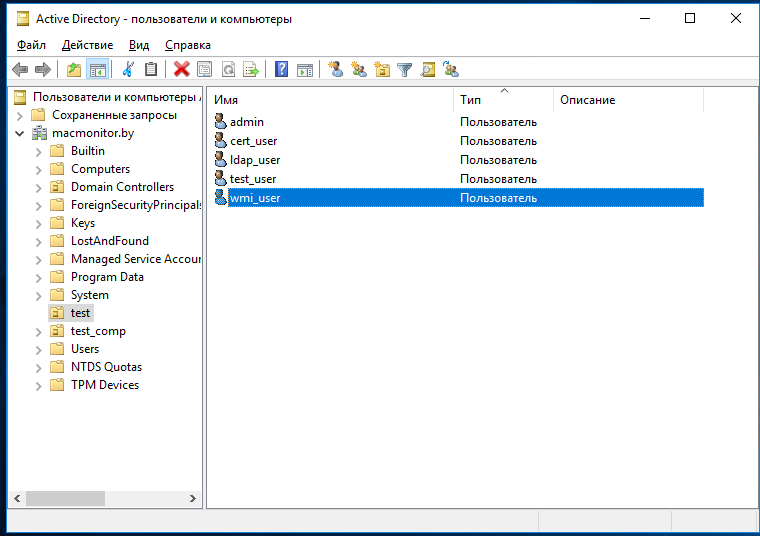Select the ldap_user entry in list
Screen dimensions: 760x536
pyautogui.click(x=255, y=160)
